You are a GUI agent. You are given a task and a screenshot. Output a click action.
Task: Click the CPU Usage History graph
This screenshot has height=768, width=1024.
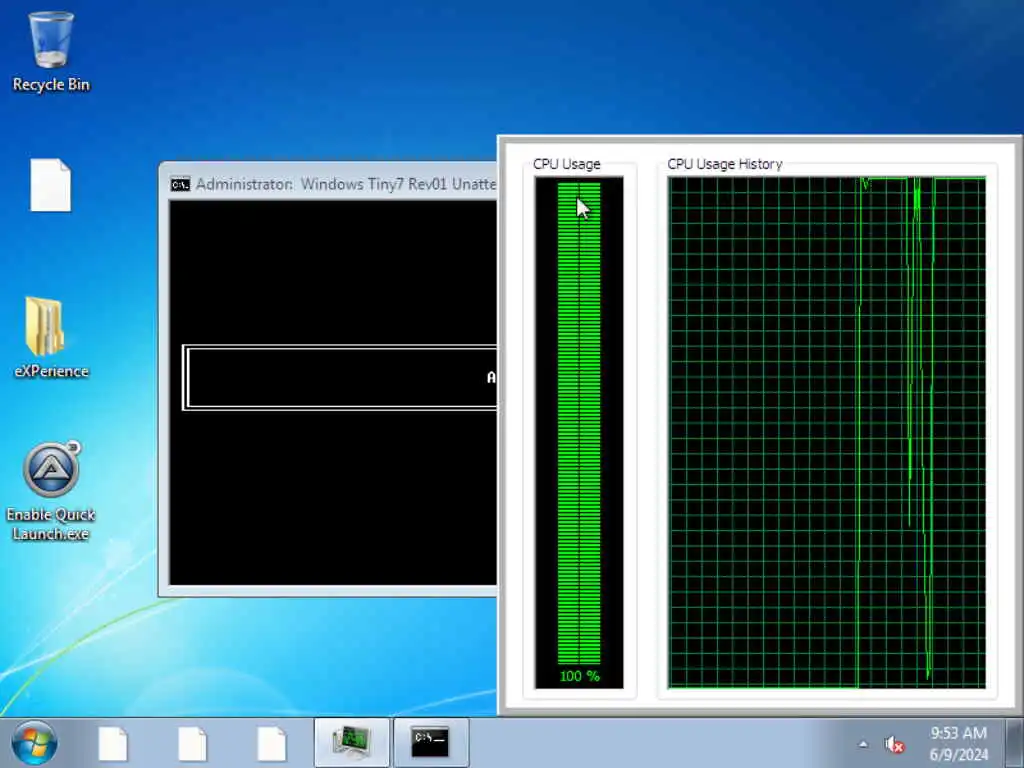(827, 432)
